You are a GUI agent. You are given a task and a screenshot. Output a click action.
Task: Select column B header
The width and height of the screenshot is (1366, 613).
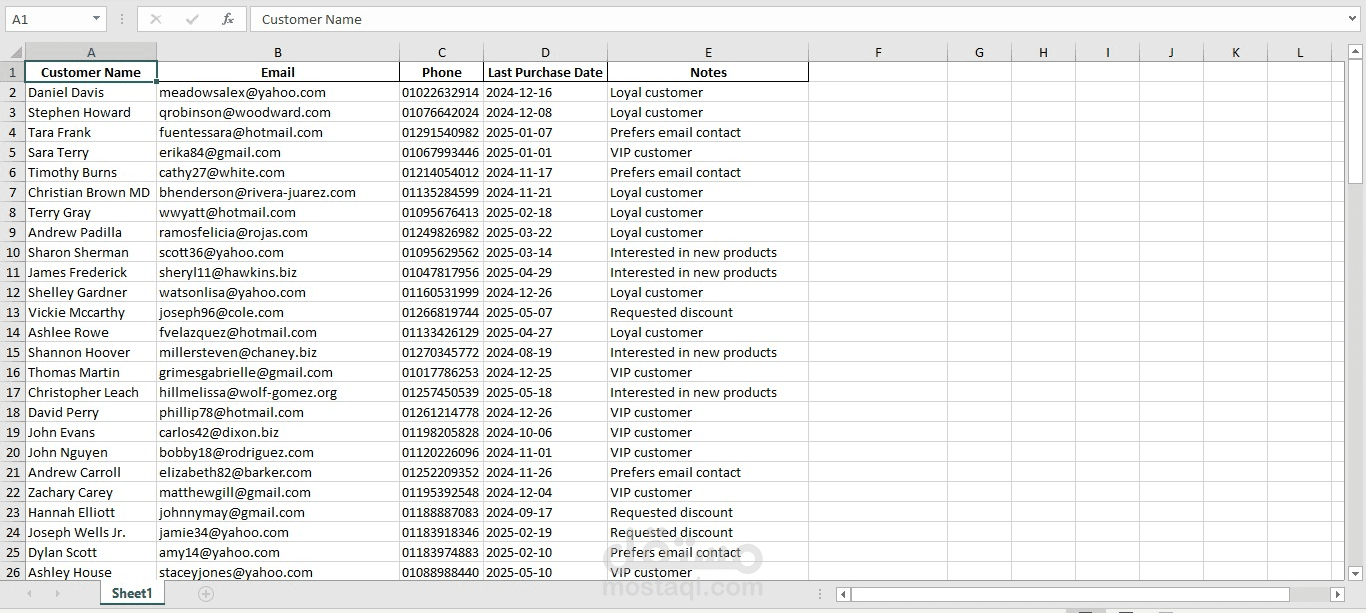[278, 53]
